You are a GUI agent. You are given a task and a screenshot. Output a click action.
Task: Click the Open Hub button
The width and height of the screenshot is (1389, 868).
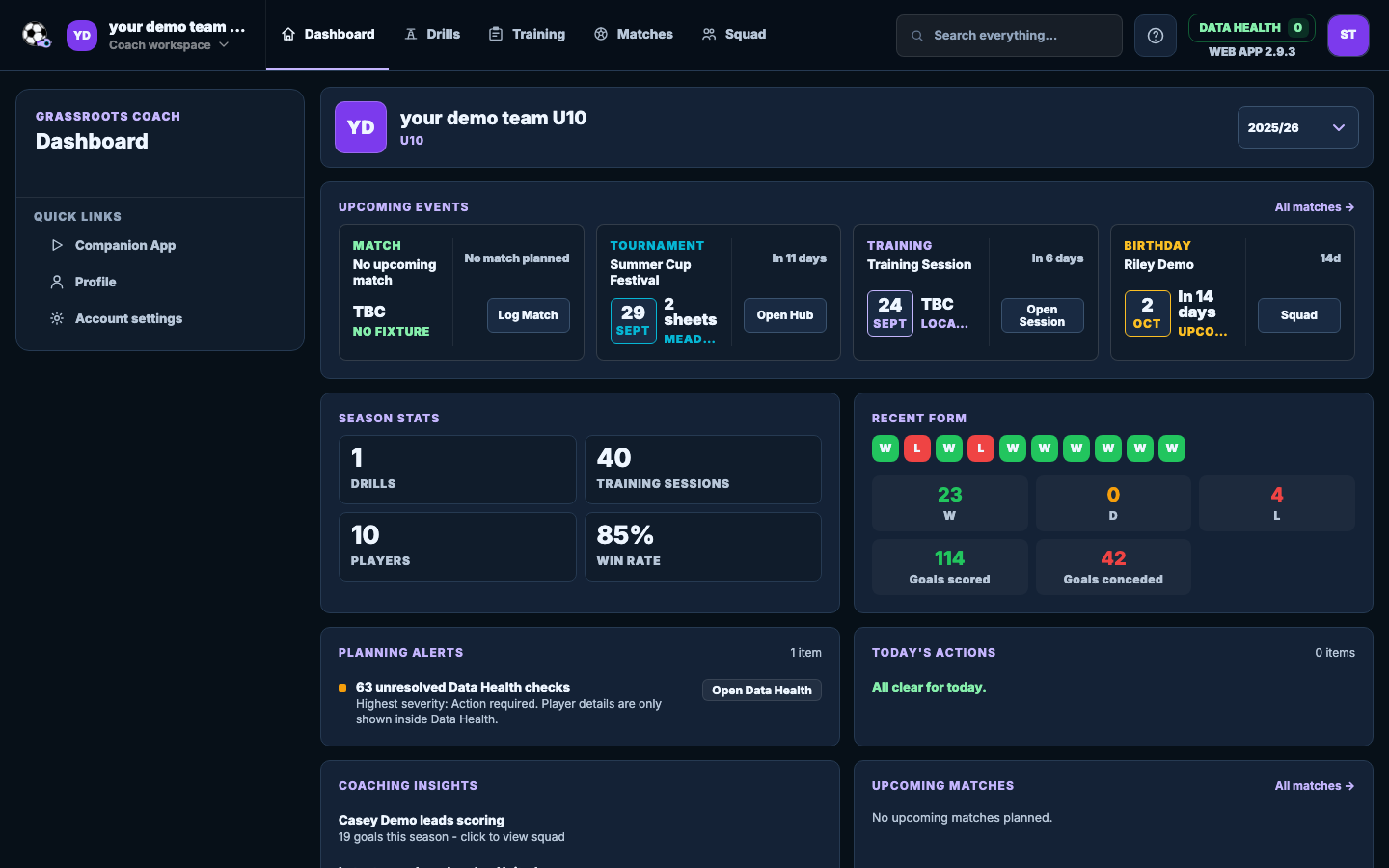[x=785, y=315]
